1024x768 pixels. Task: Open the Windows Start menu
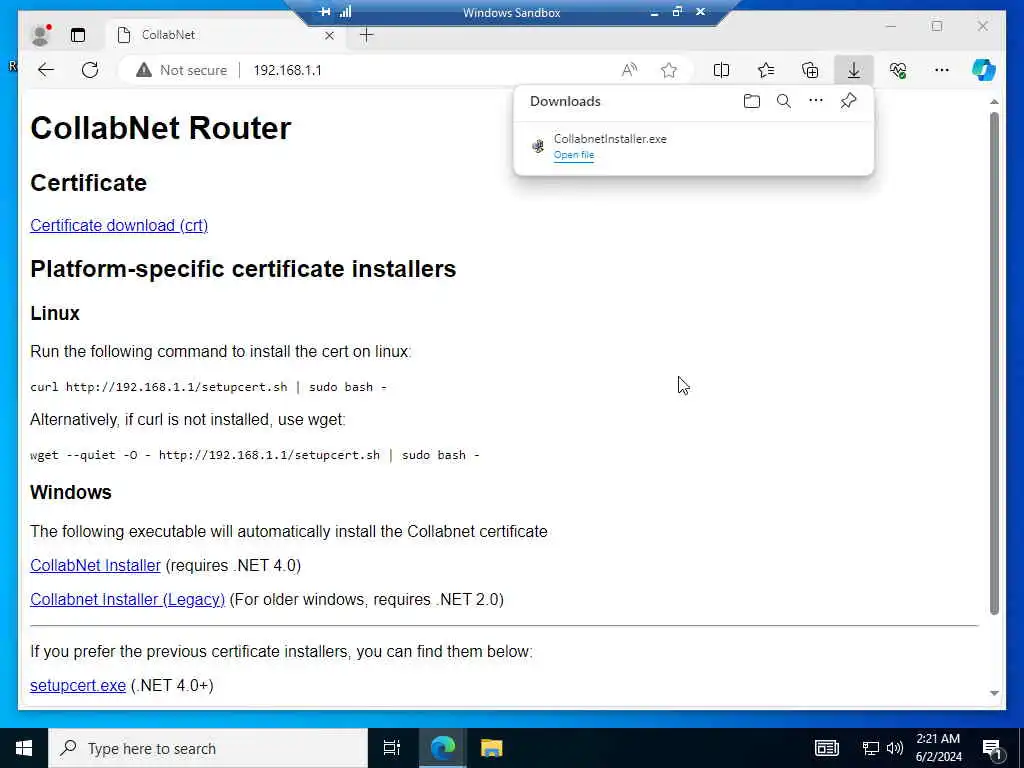(24, 748)
